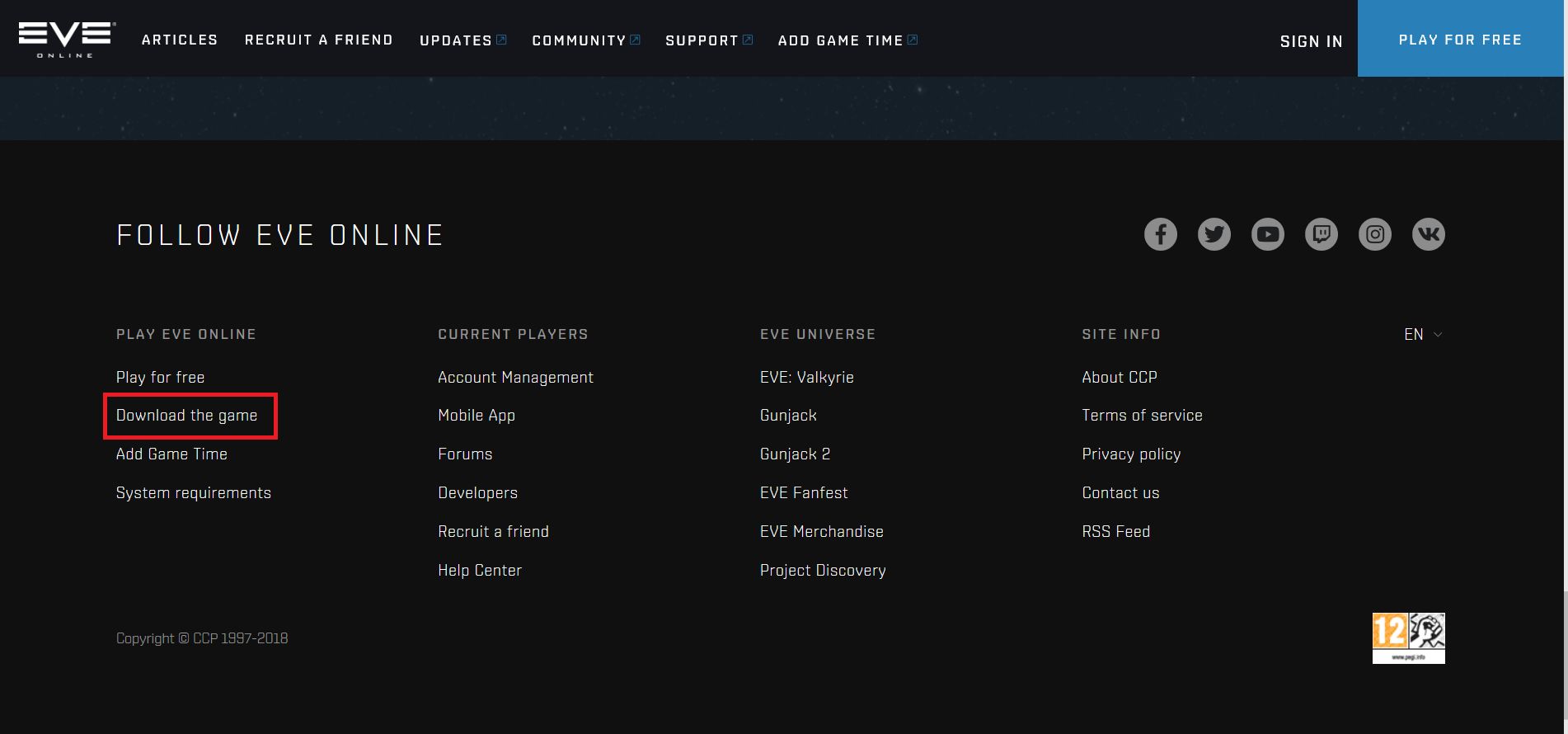Open EVE: Valkyrie link
Viewport: 1568px width, 734px height.
point(806,377)
